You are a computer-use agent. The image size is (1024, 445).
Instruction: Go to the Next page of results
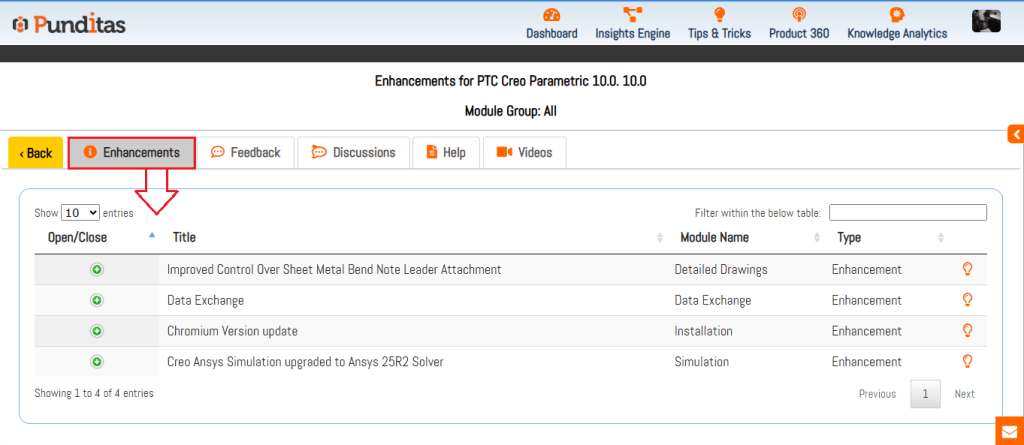[964, 394]
